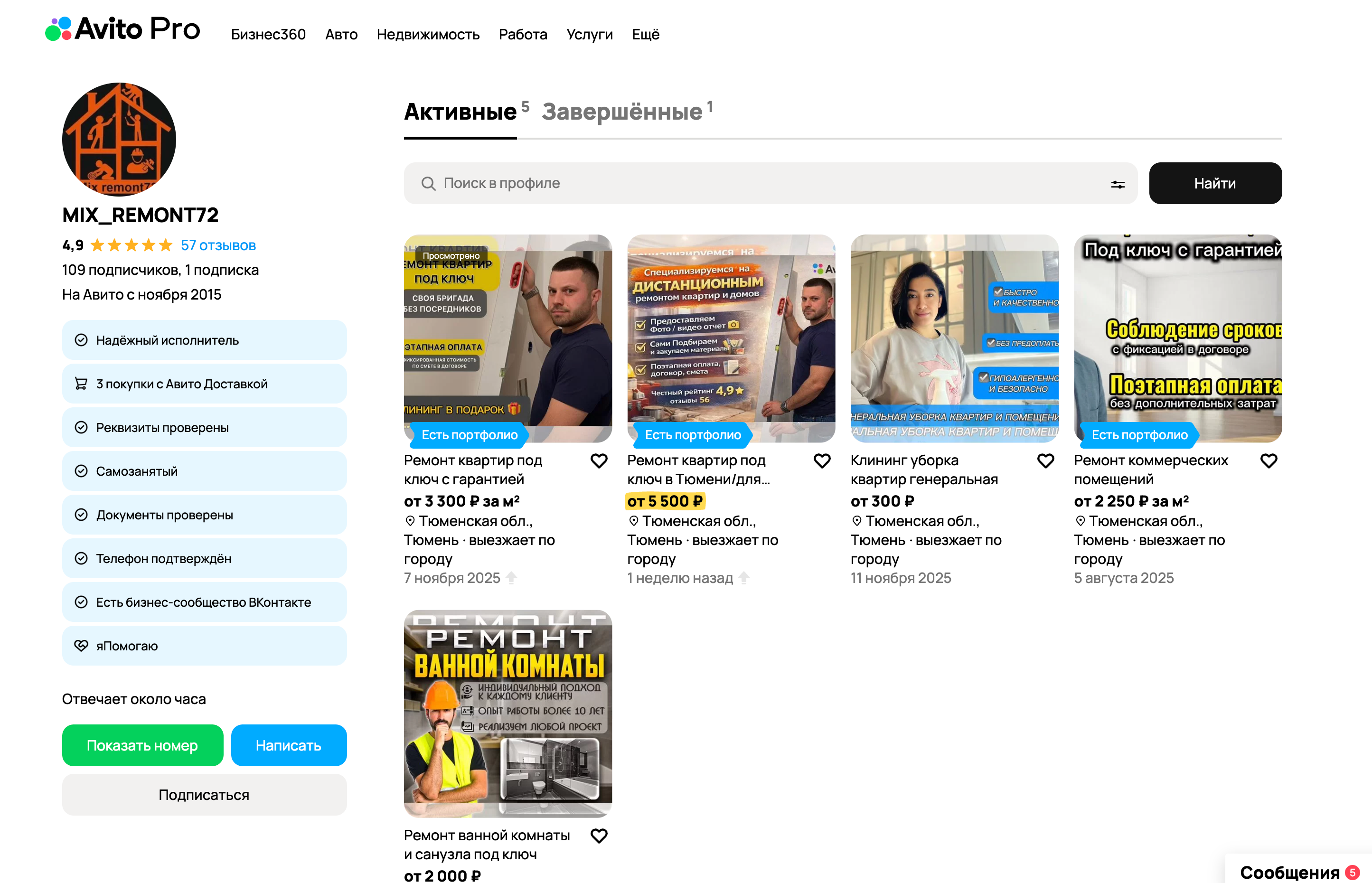Click the Avito Pro logo
1372x883 pixels.
(122, 28)
